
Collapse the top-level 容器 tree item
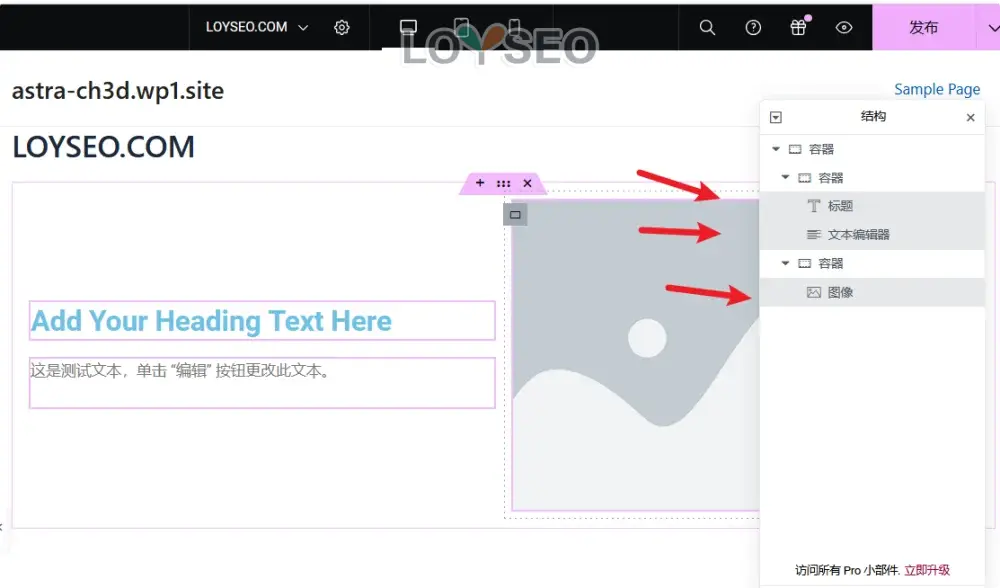776,149
